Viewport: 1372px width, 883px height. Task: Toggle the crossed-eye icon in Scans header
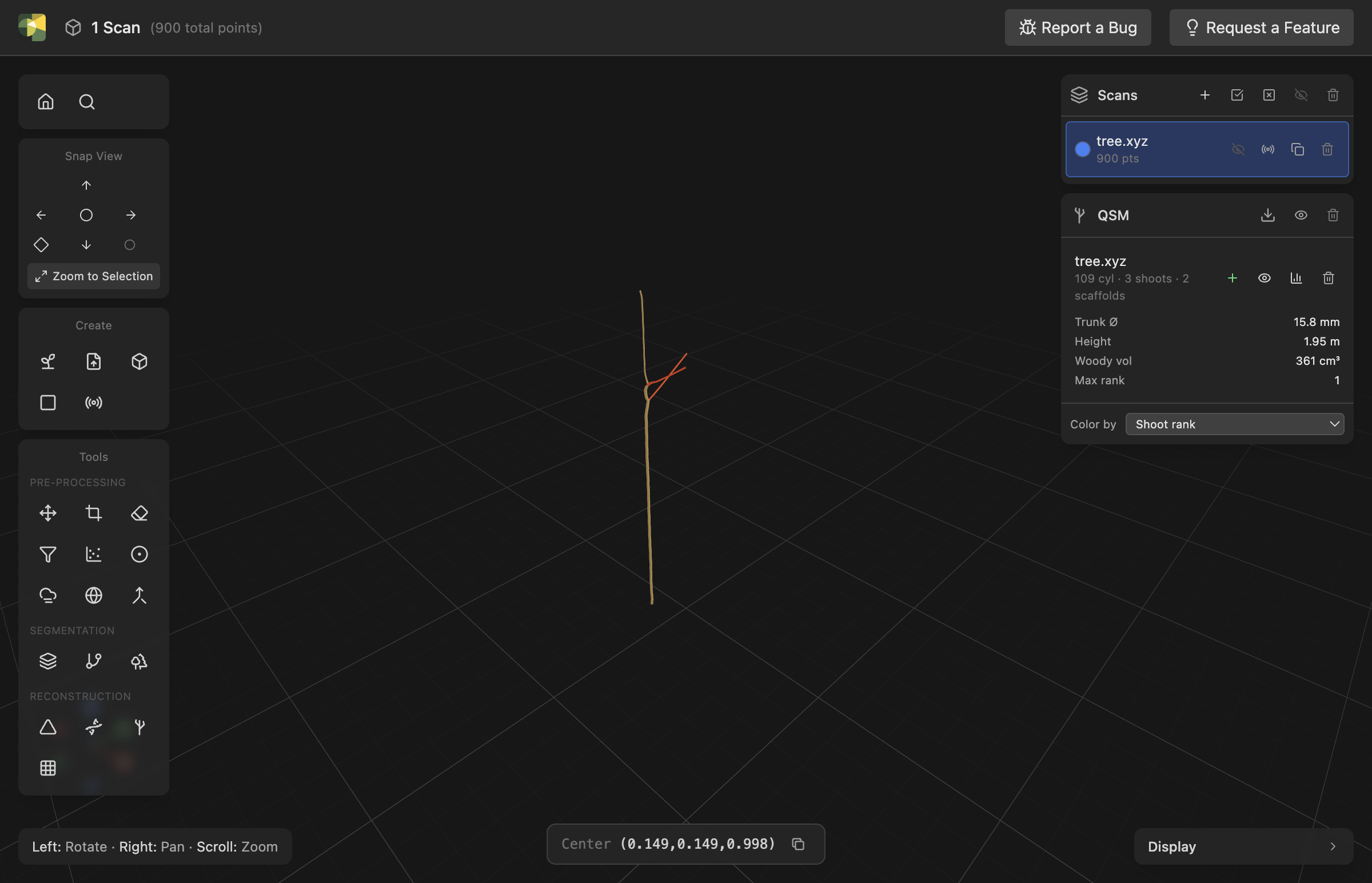point(1302,95)
